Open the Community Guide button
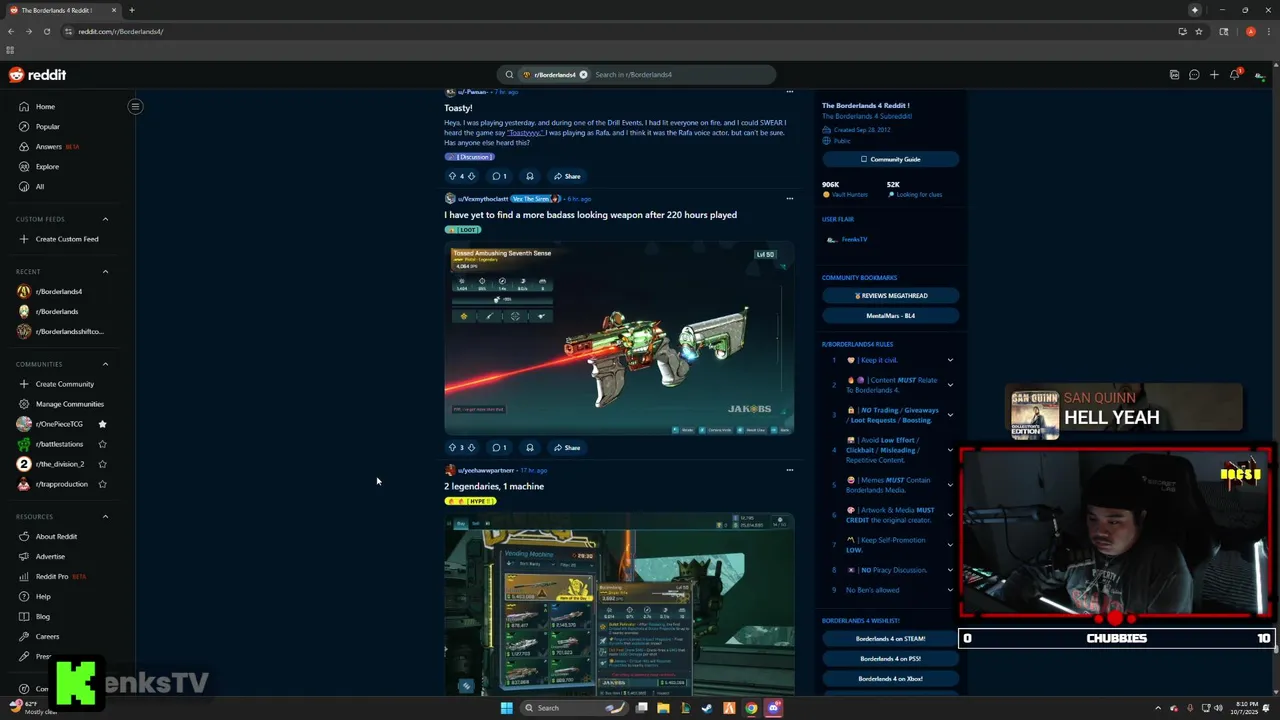1280x720 pixels. coord(890,159)
